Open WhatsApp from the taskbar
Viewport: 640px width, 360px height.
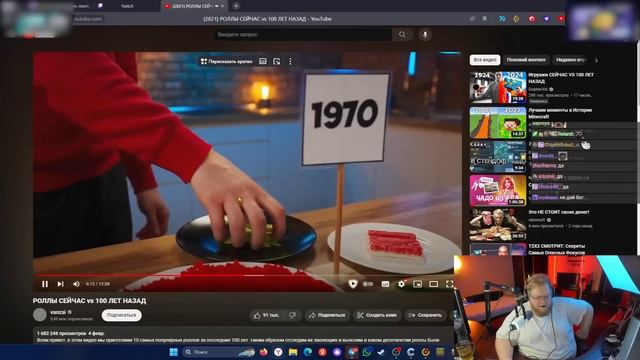pos(367,352)
